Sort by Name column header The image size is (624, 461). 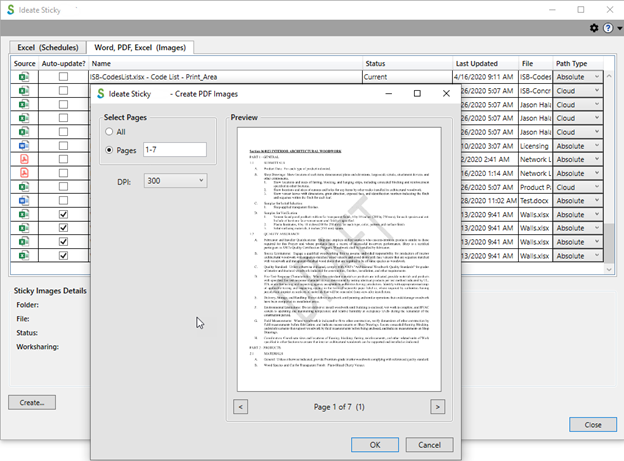click(x=226, y=63)
